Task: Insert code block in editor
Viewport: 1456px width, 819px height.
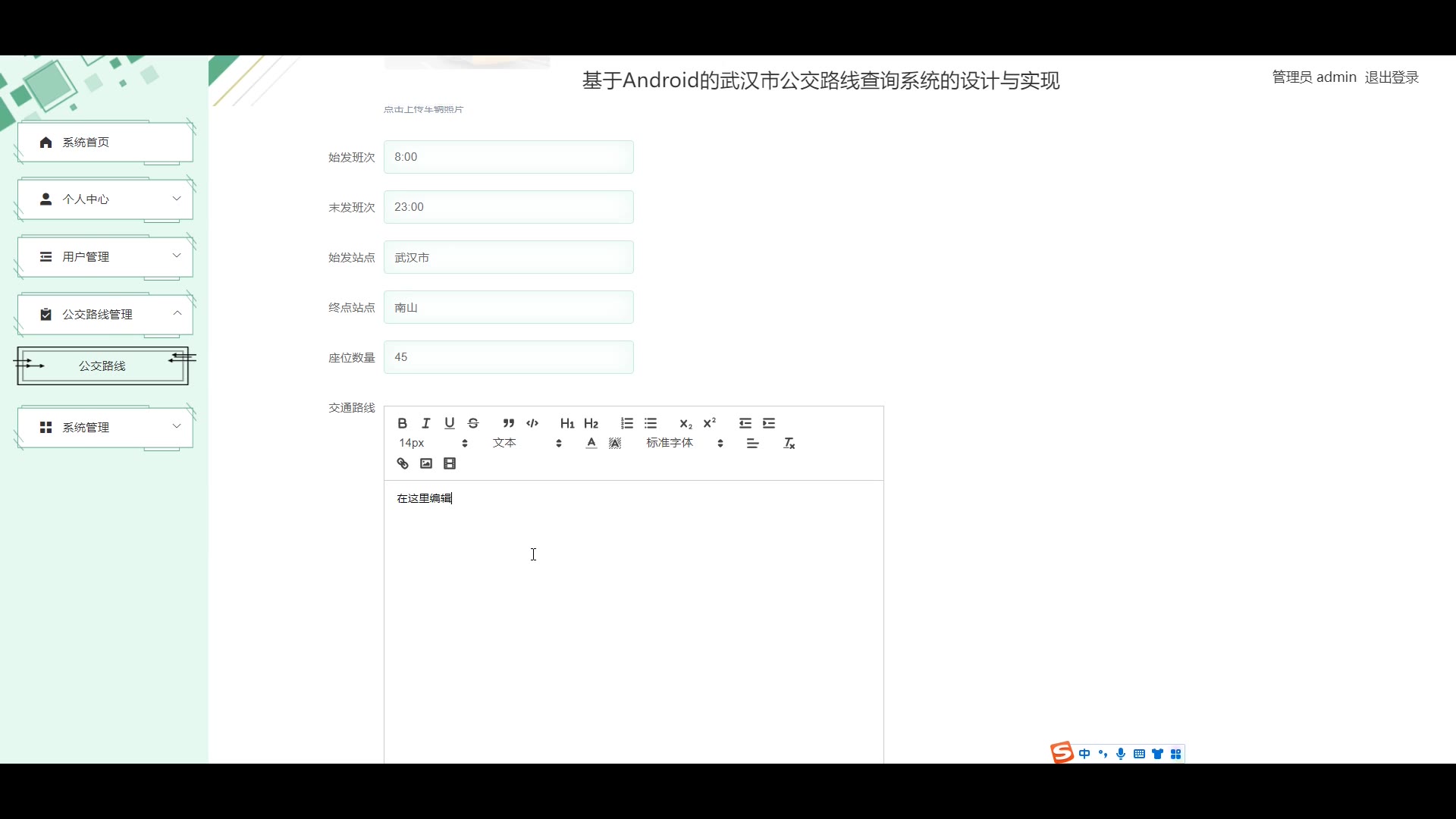Action: [x=532, y=423]
